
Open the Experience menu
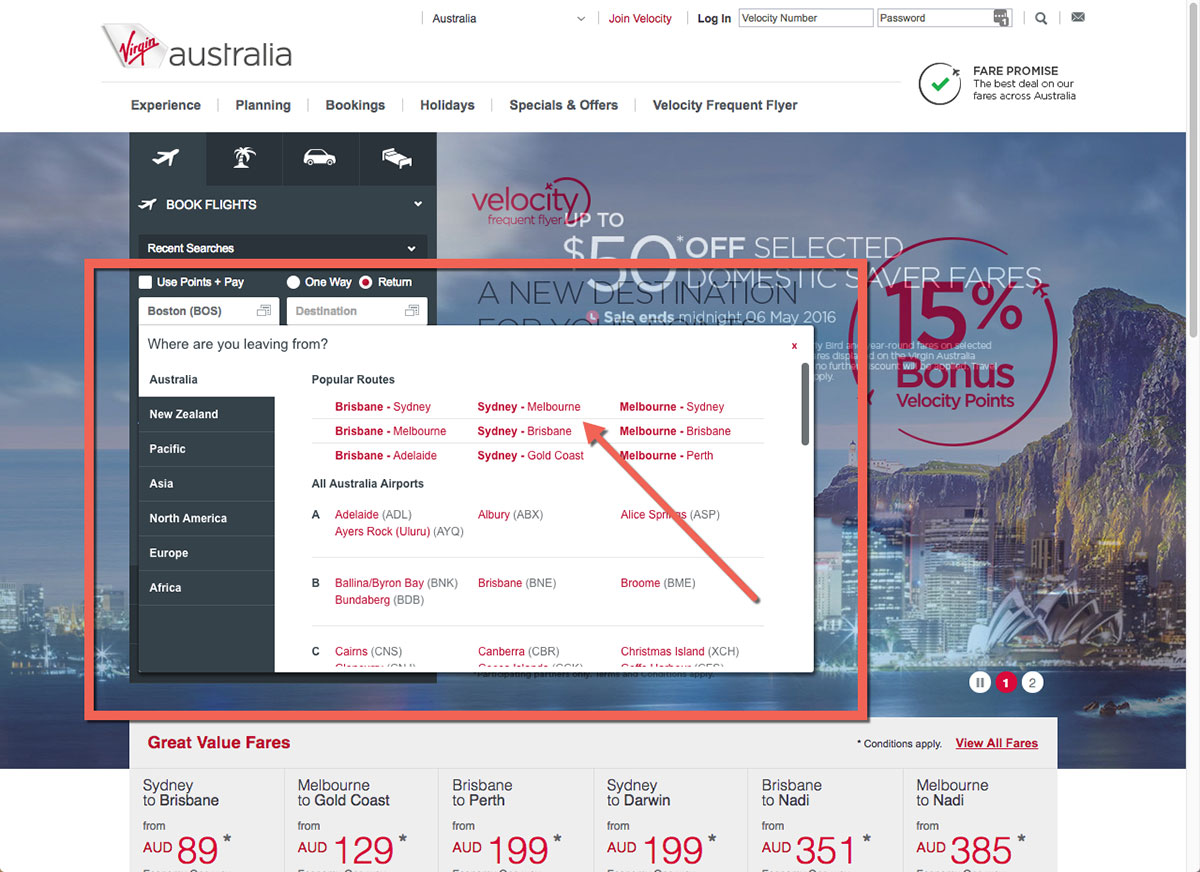click(166, 105)
